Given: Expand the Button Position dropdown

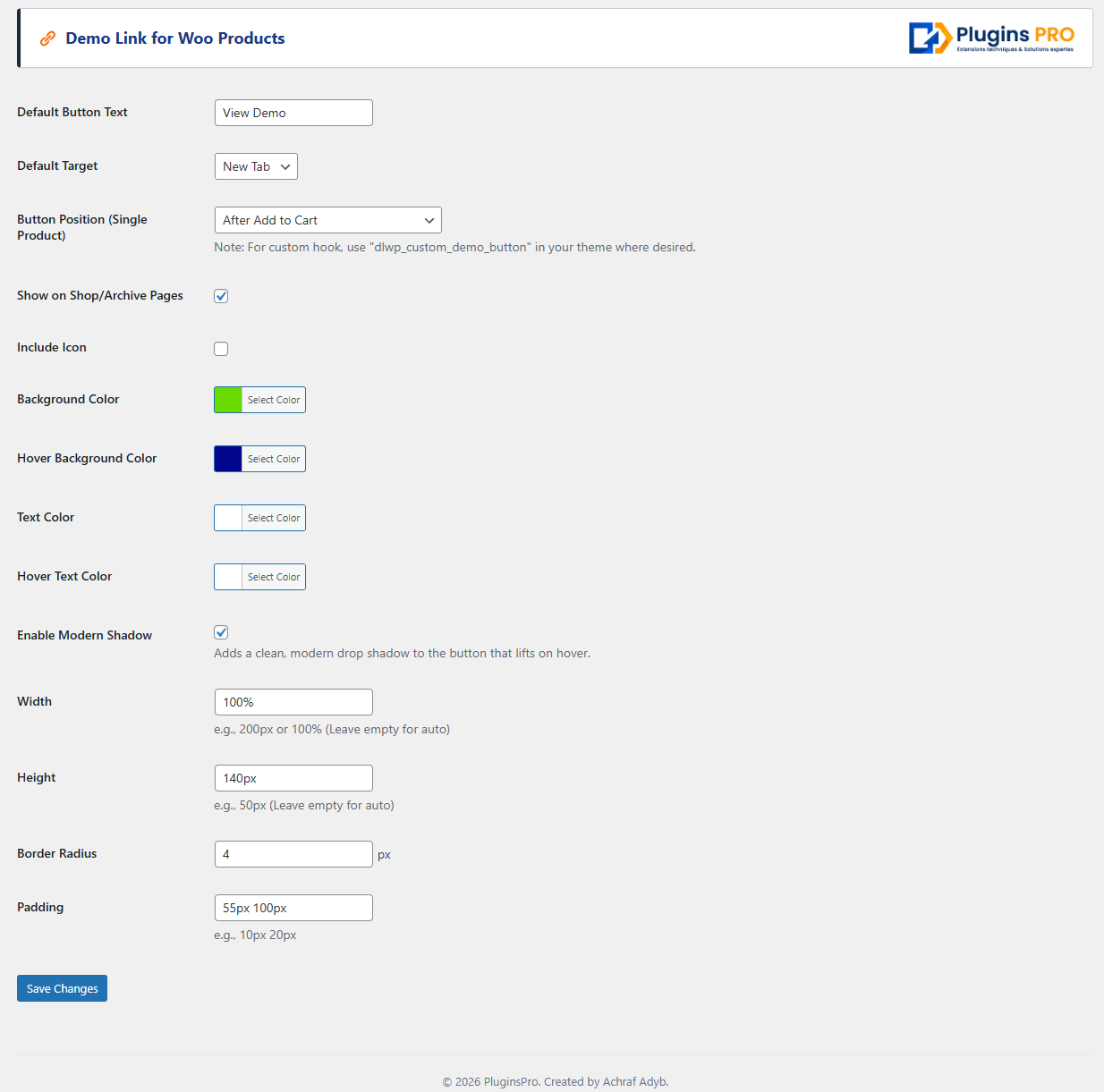Looking at the screenshot, I should [x=327, y=220].
